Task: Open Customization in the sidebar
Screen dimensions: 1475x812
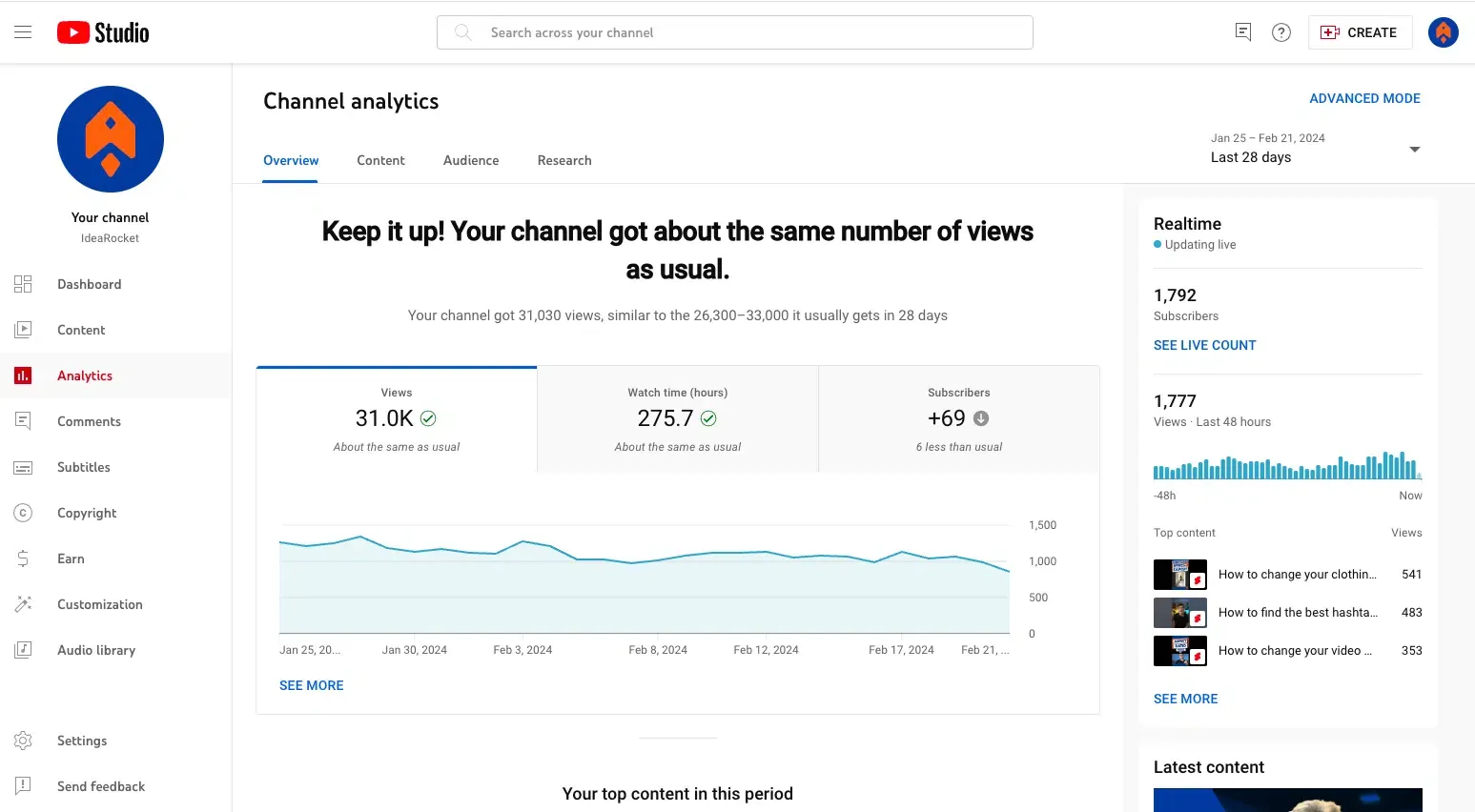Action: pos(99,604)
